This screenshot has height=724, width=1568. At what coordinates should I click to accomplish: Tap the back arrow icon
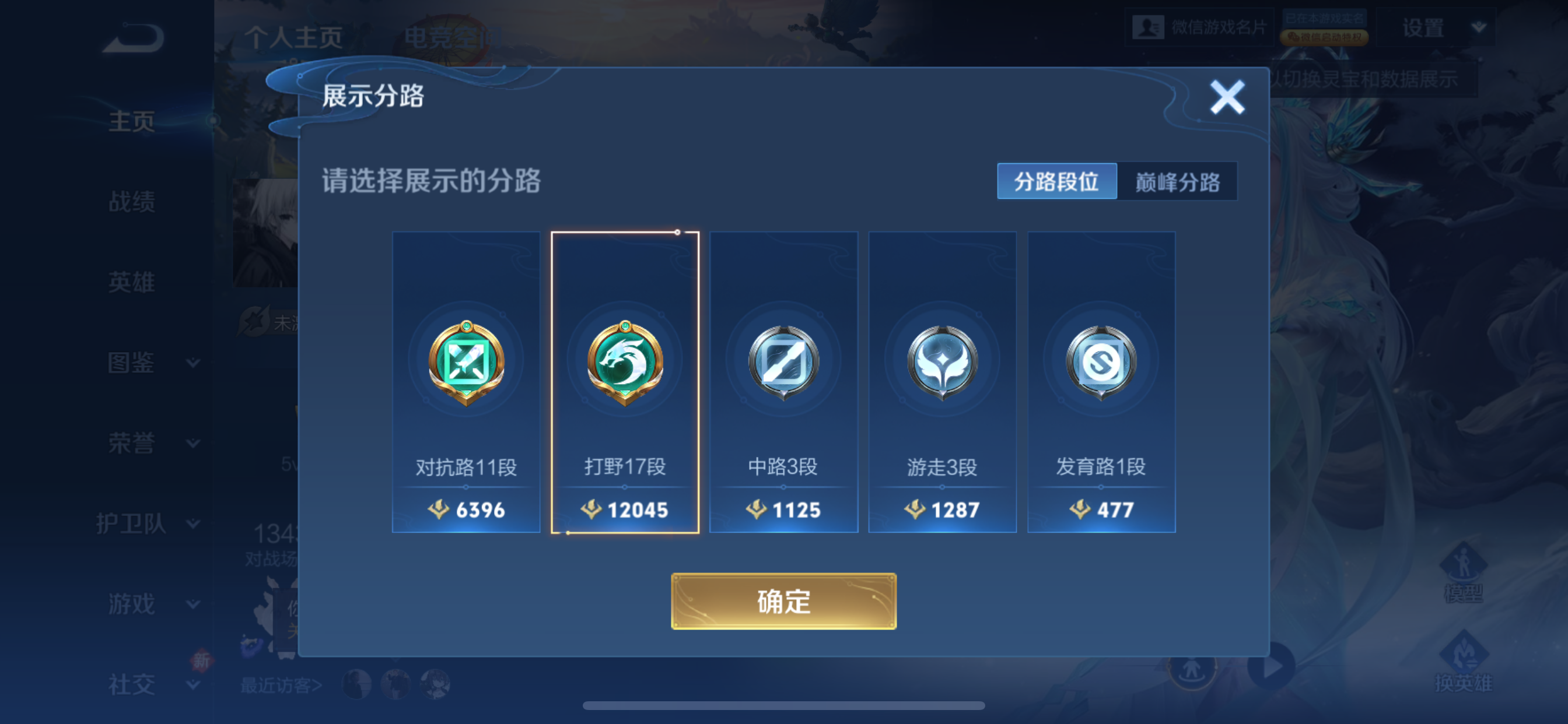click(x=134, y=38)
